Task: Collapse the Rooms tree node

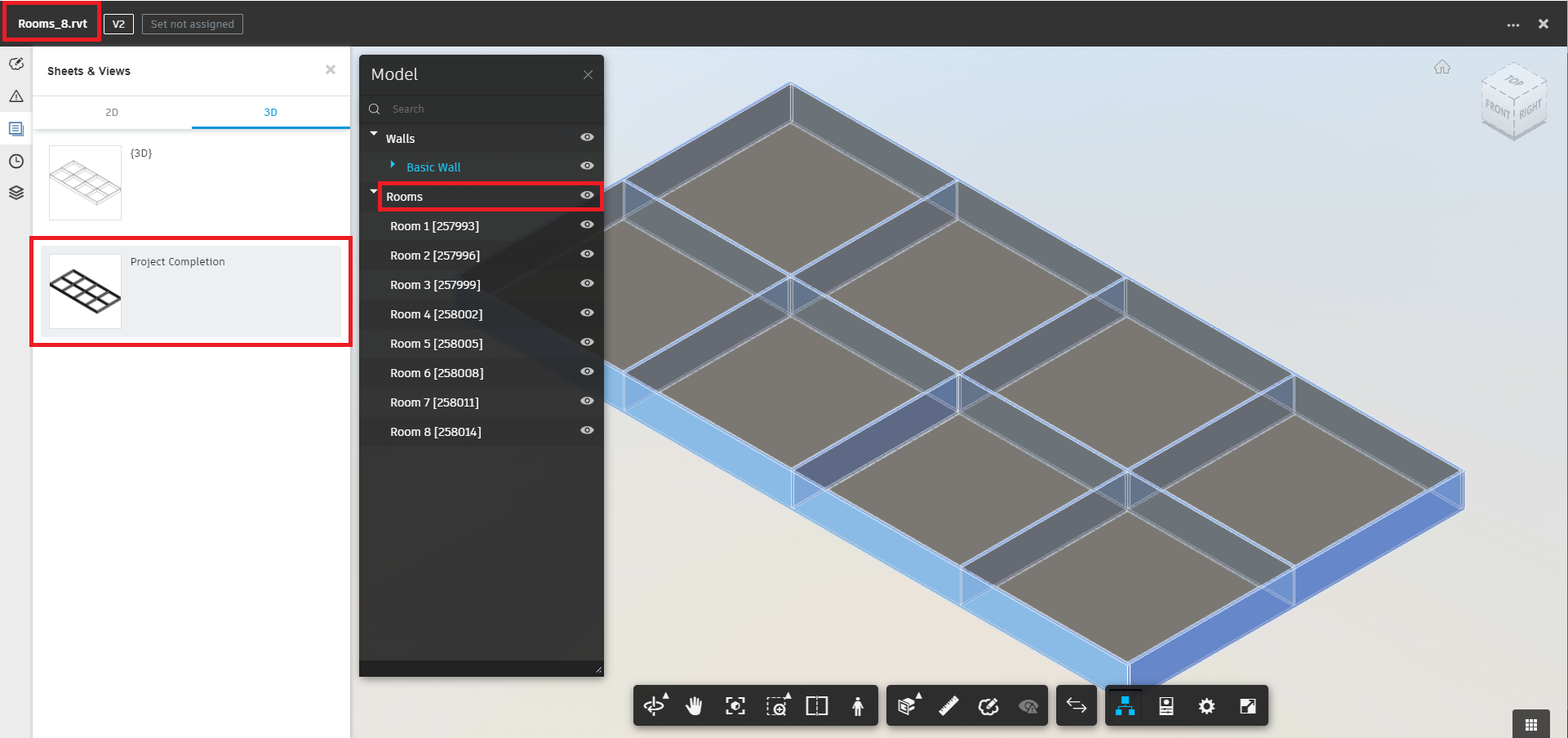Action: point(374,193)
